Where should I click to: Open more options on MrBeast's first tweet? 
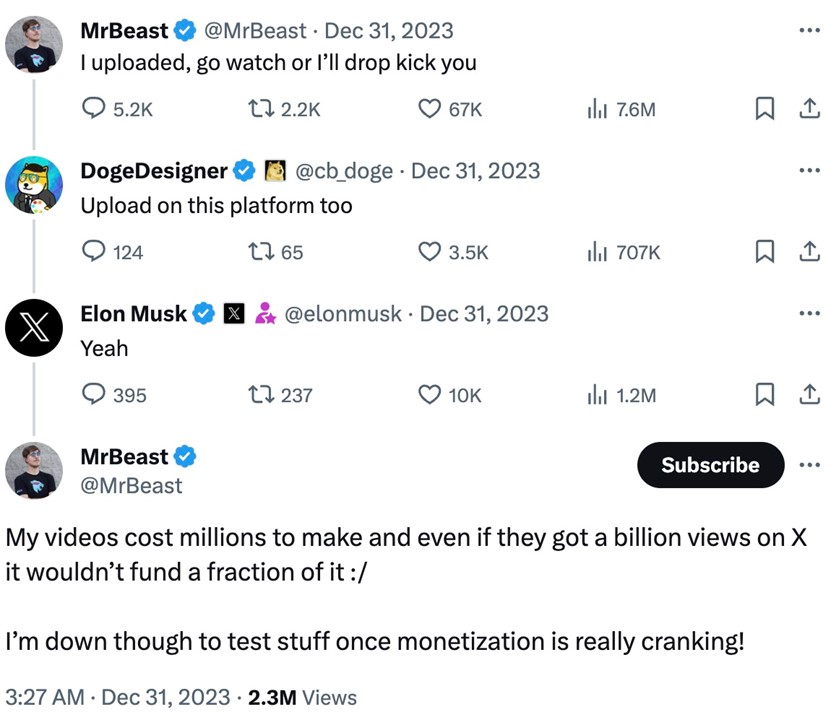click(x=808, y=31)
